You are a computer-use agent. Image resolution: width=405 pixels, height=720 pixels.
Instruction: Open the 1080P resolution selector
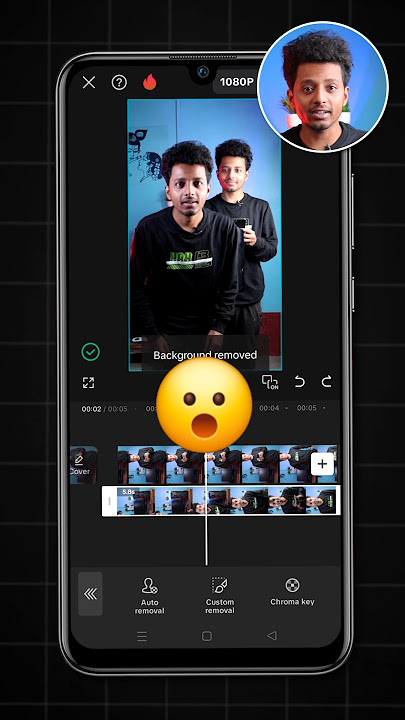236,82
